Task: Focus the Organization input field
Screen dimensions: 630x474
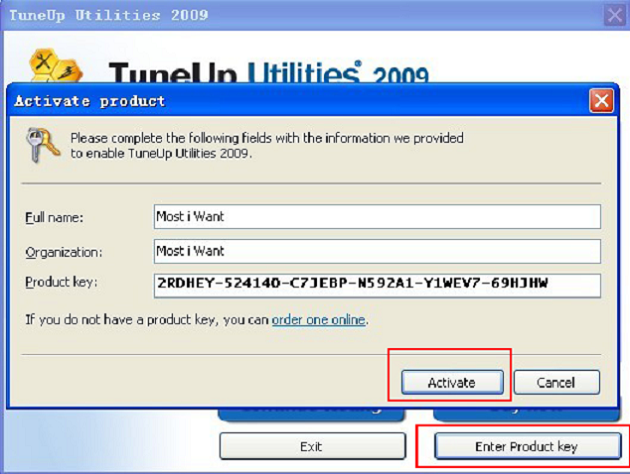Action: [377, 251]
